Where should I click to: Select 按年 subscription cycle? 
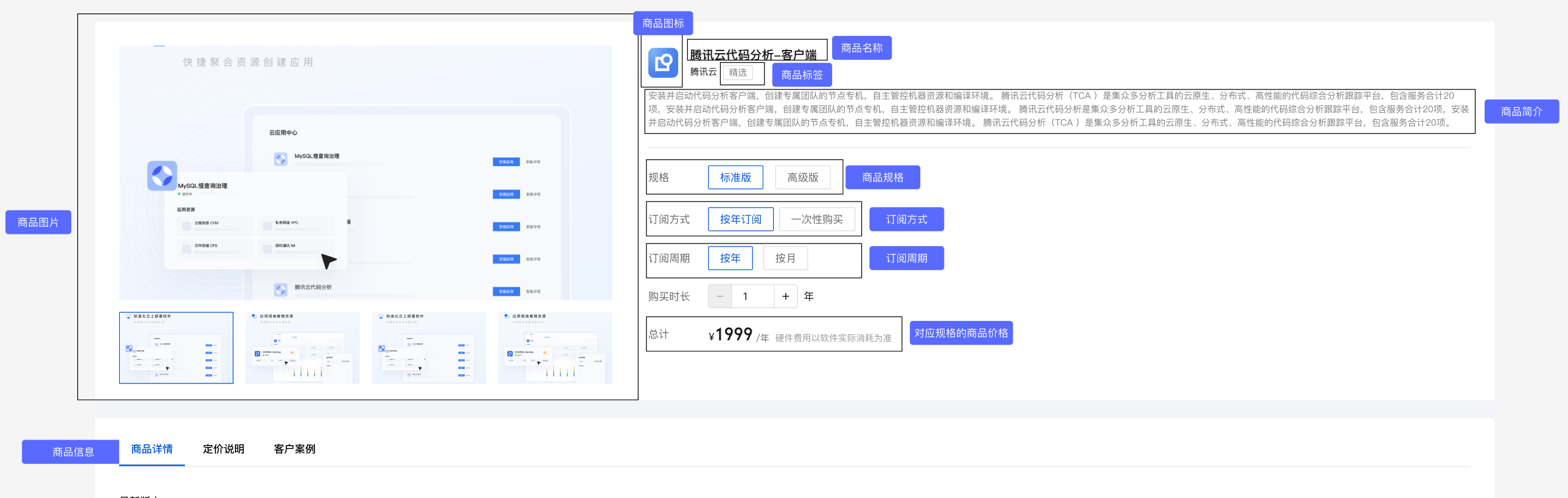[730, 258]
